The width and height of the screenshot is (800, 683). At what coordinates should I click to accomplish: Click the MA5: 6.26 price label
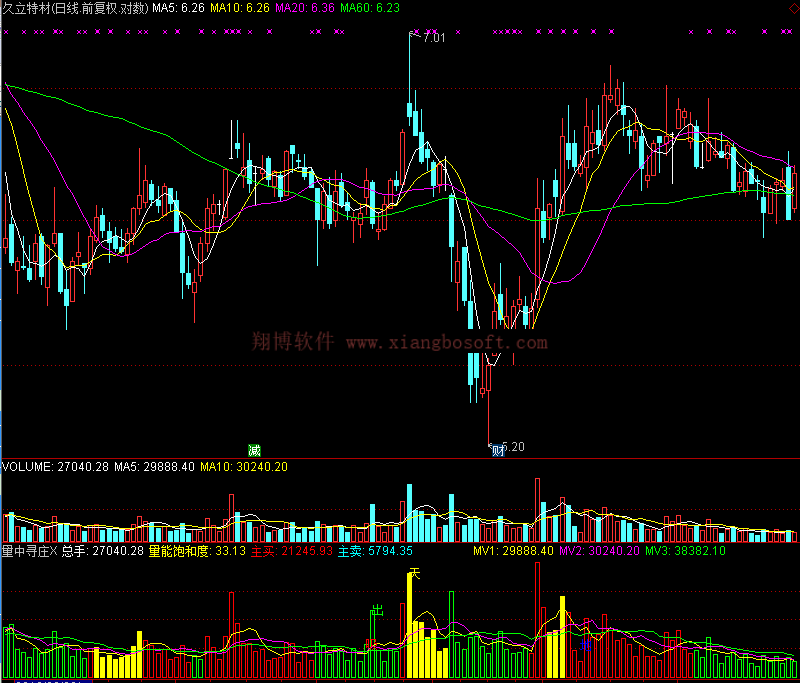[x=179, y=8]
